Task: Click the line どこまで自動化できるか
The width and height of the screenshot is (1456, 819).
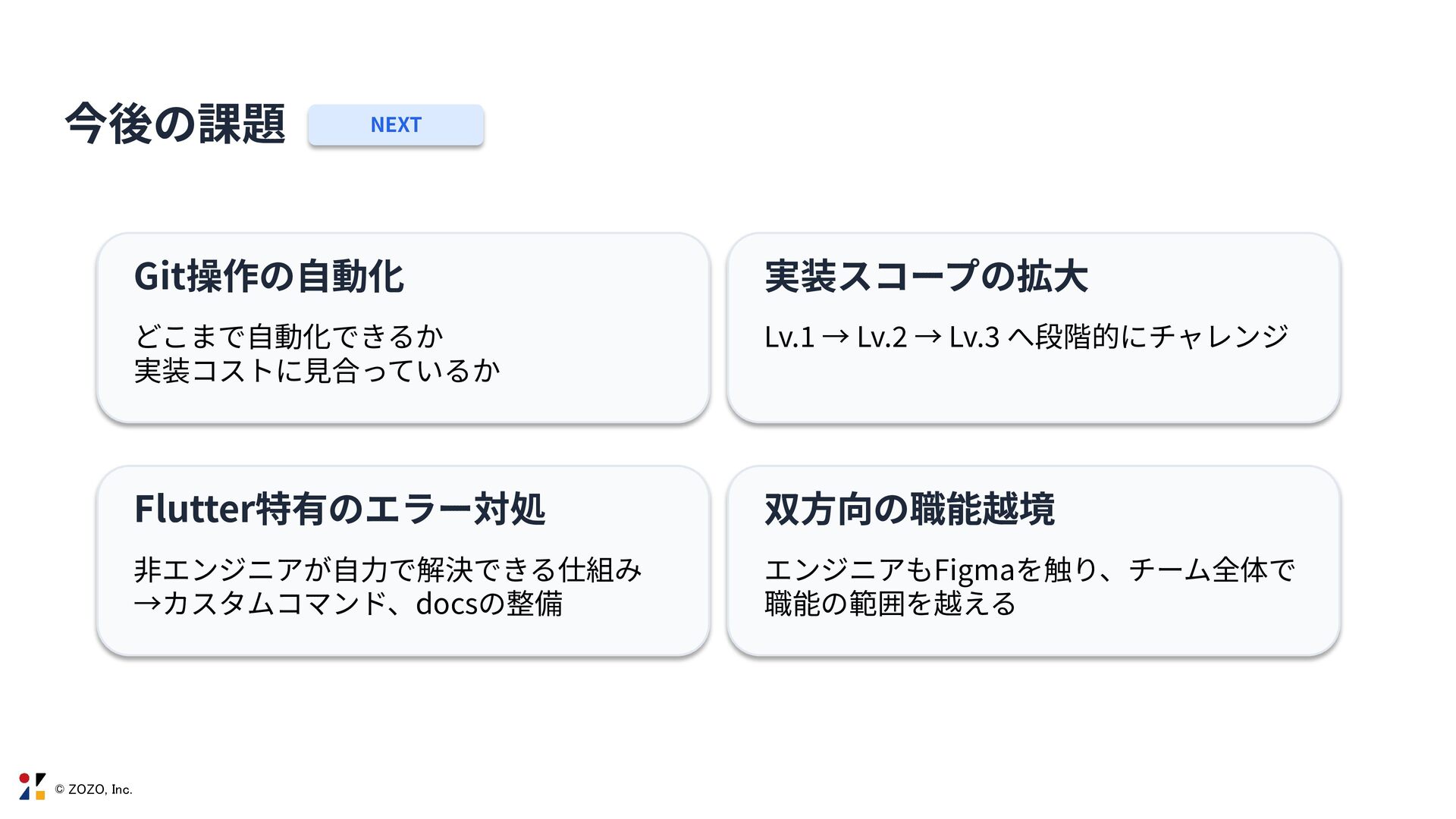Action: 288,336
